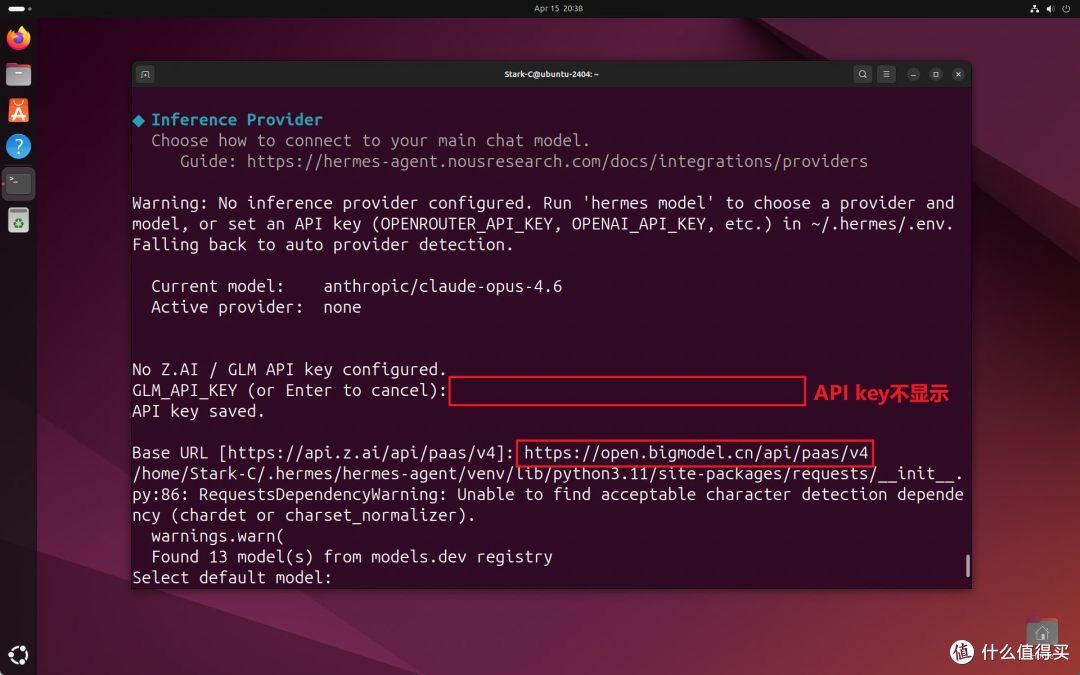
Task: Click the terminal search icon
Action: (x=862, y=74)
